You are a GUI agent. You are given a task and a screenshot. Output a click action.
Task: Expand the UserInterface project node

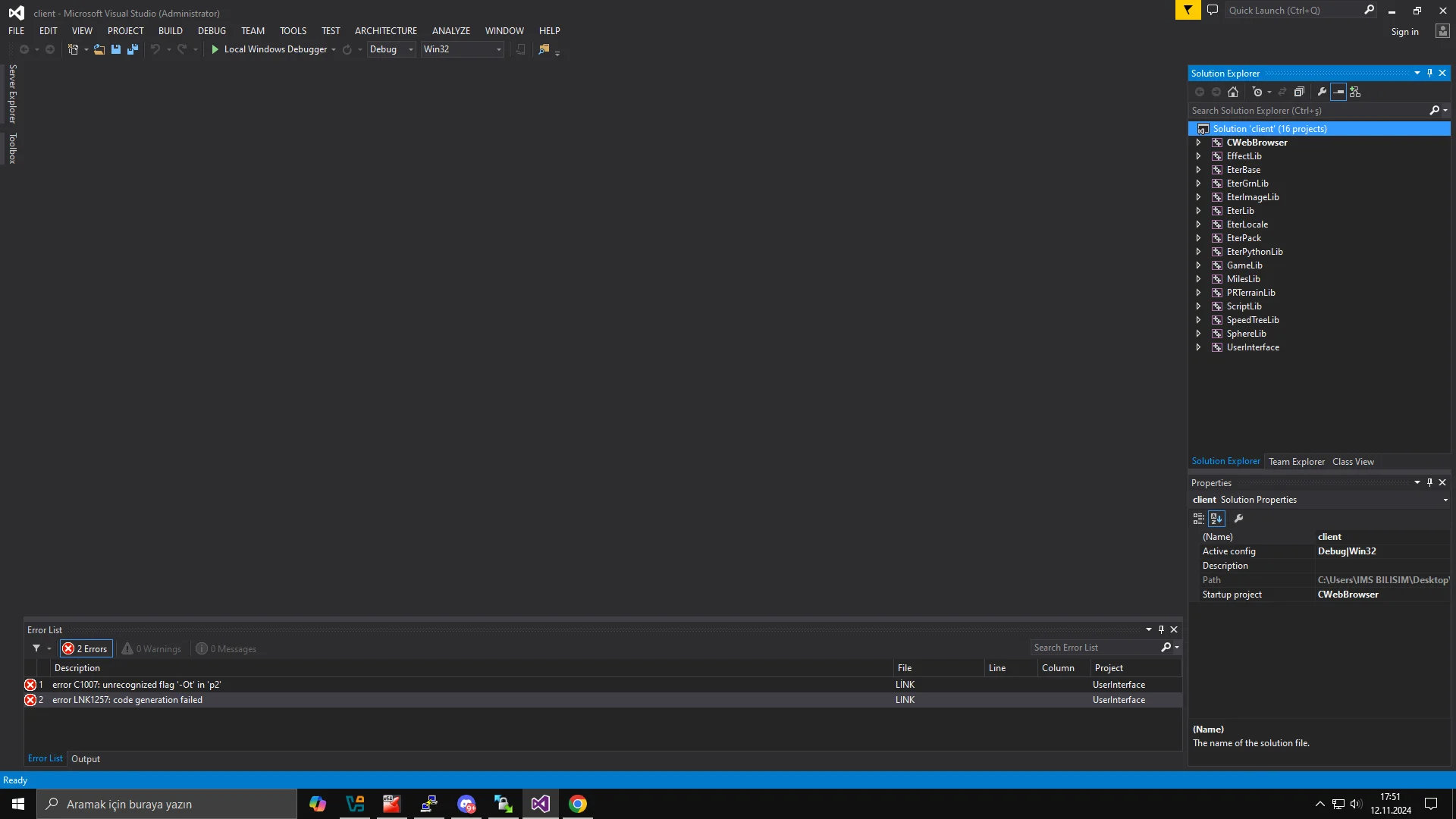coord(1198,347)
